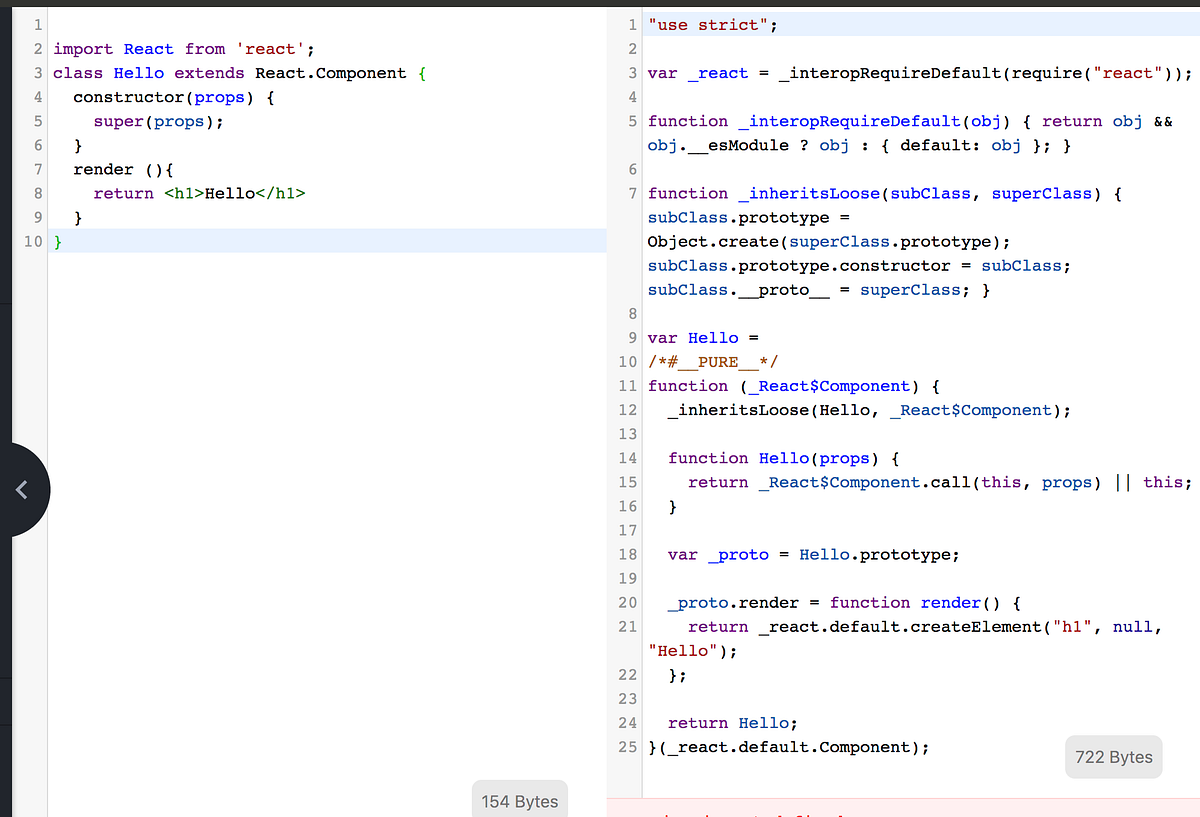
Task: Click the <h1>Hello</h1> JSX element
Action: point(235,193)
